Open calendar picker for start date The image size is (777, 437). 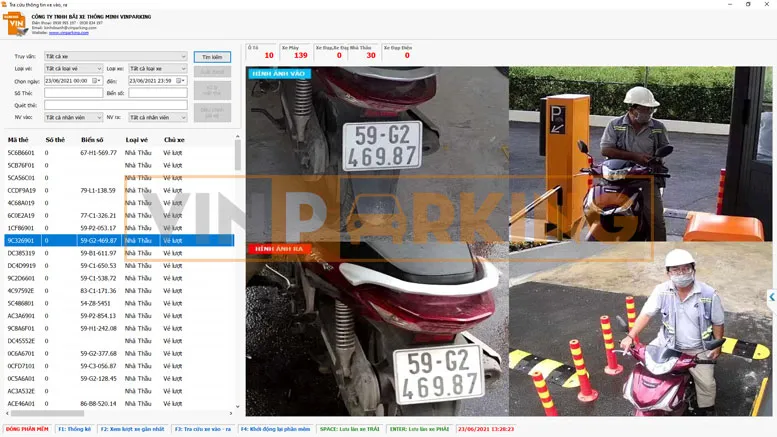click(97, 81)
